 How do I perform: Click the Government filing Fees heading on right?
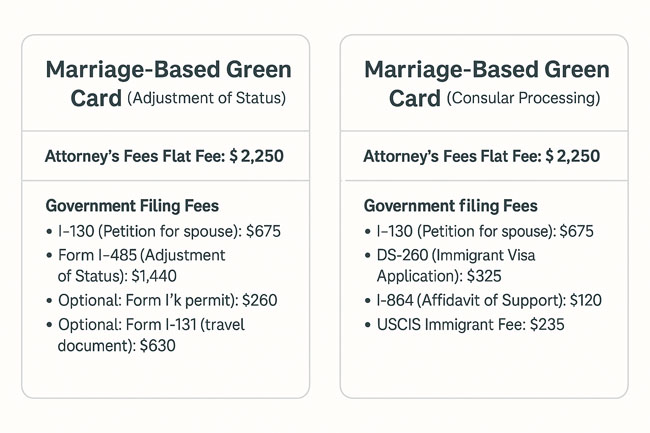(451, 206)
